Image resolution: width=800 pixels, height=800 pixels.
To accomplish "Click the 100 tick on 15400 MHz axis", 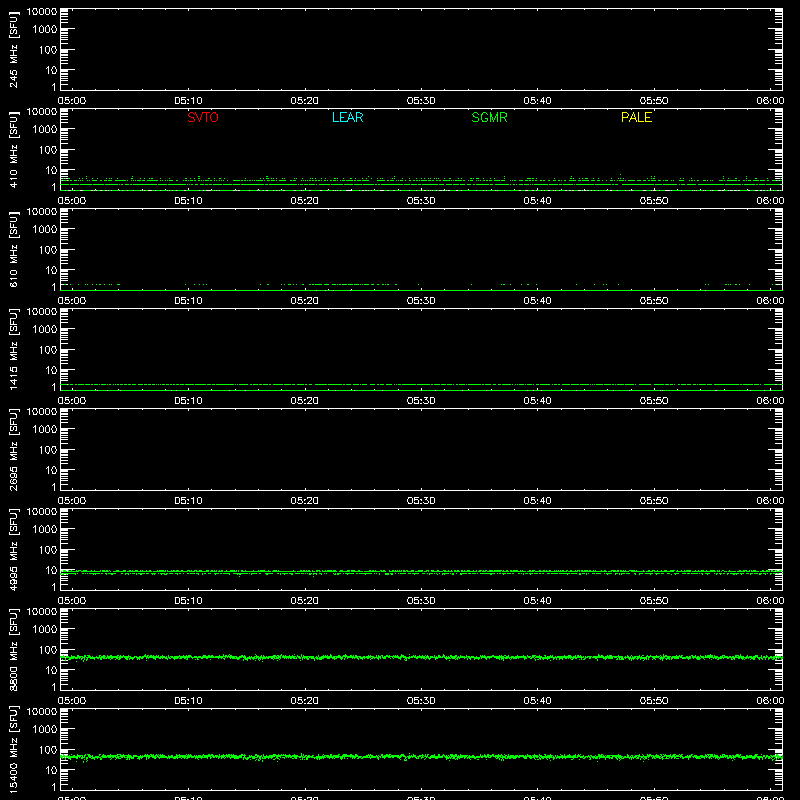I will 48,749.
